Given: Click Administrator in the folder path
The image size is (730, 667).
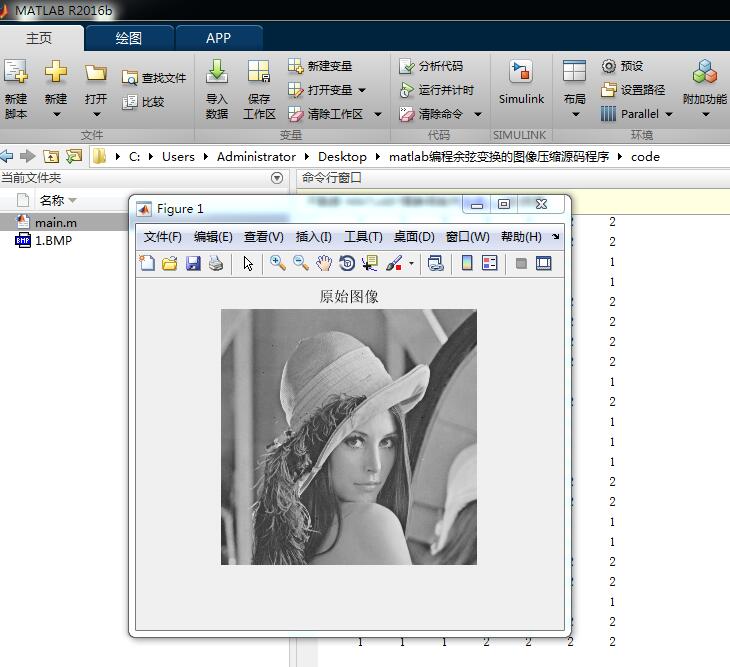Looking at the screenshot, I should click(x=256, y=157).
